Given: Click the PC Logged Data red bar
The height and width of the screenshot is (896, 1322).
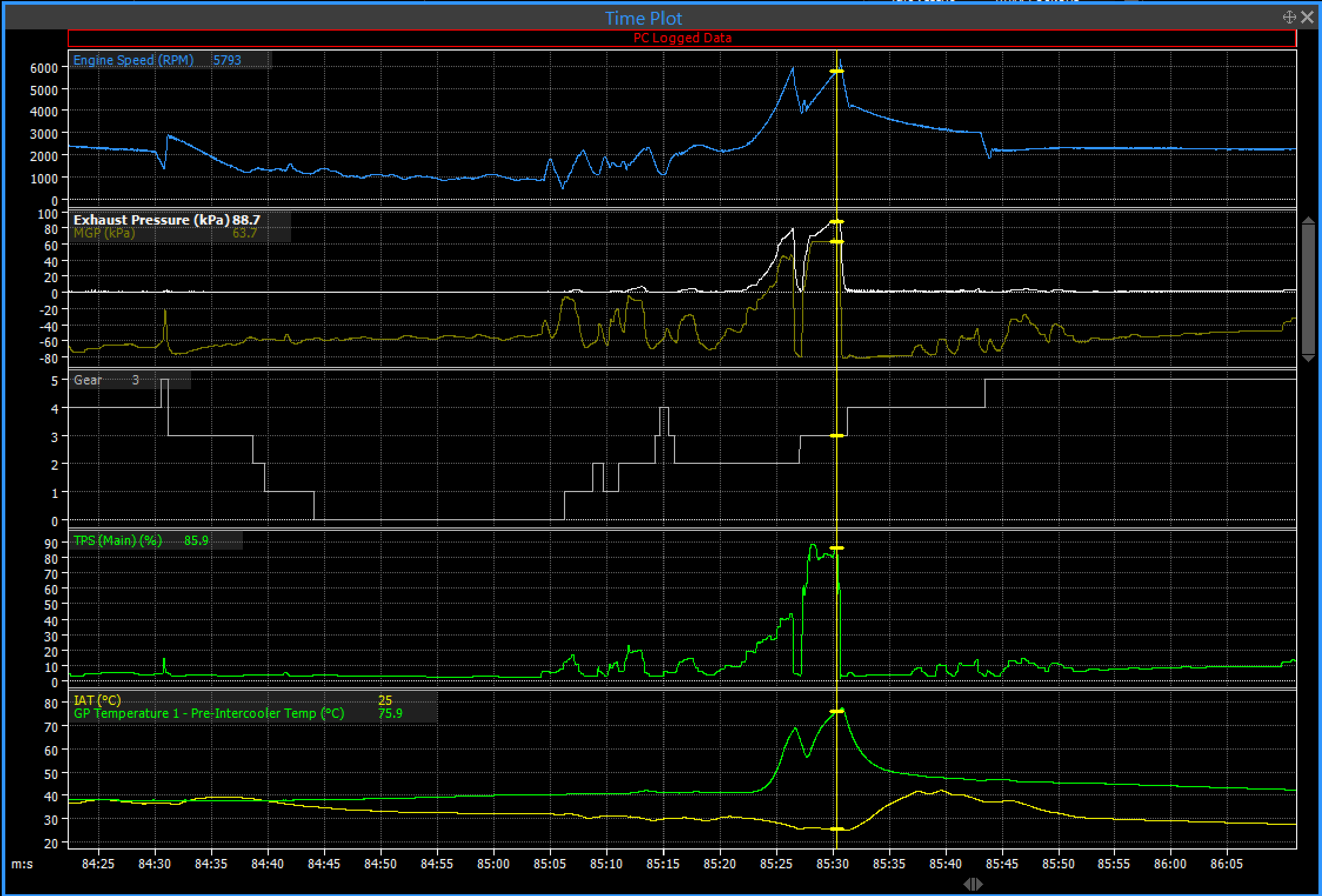Looking at the screenshot, I should (682, 38).
